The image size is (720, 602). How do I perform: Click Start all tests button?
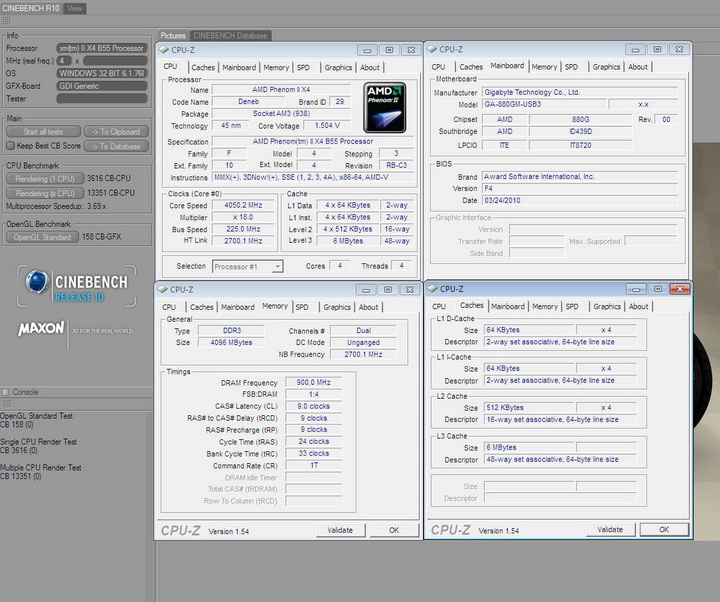click(x=43, y=132)
